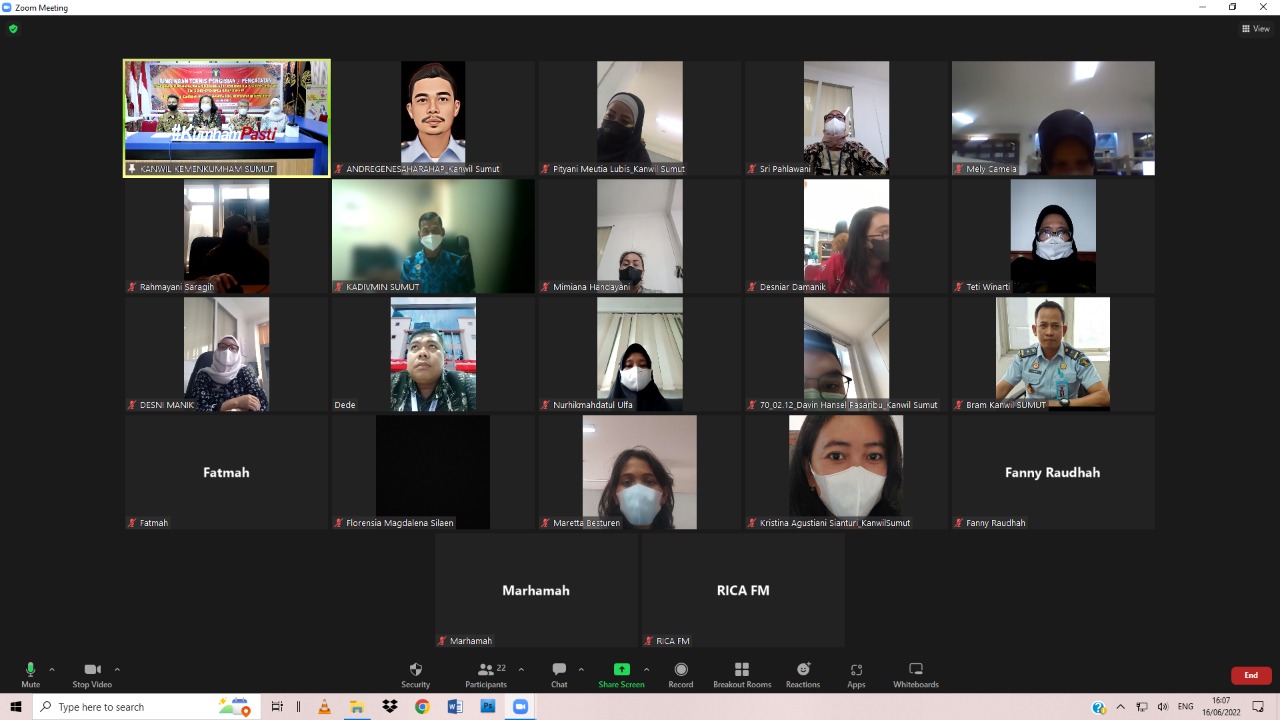Expand video options arrow beside Stop Video

(117, 669)
